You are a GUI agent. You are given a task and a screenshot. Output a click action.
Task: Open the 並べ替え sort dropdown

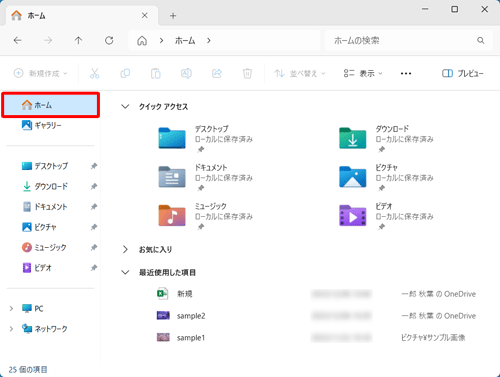(x=299, y=73)
